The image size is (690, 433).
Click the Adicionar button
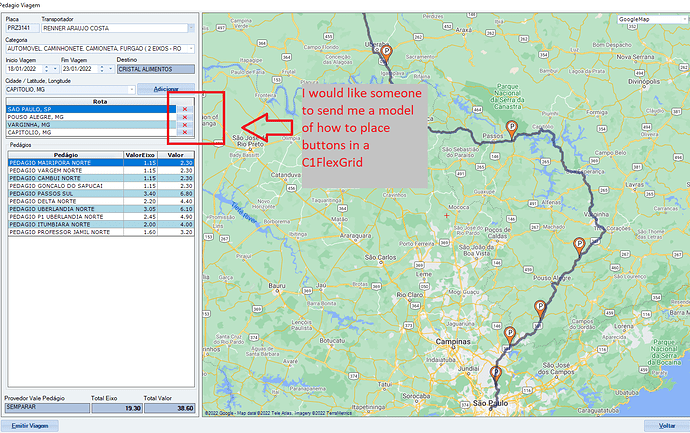pyautogui.click(x=166, y=89)
